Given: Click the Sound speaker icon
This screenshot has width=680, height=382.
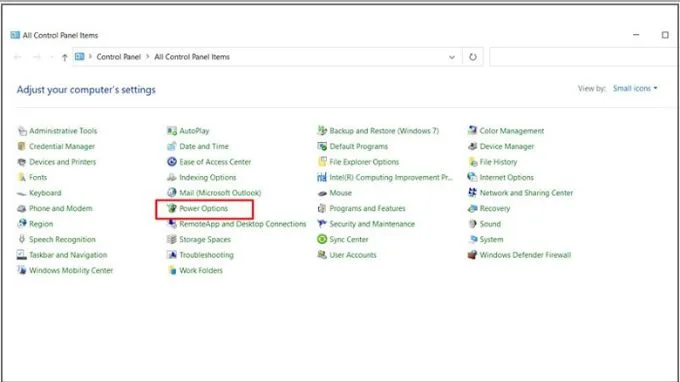Looking at the screenshot, I should [x=472, y=224].
